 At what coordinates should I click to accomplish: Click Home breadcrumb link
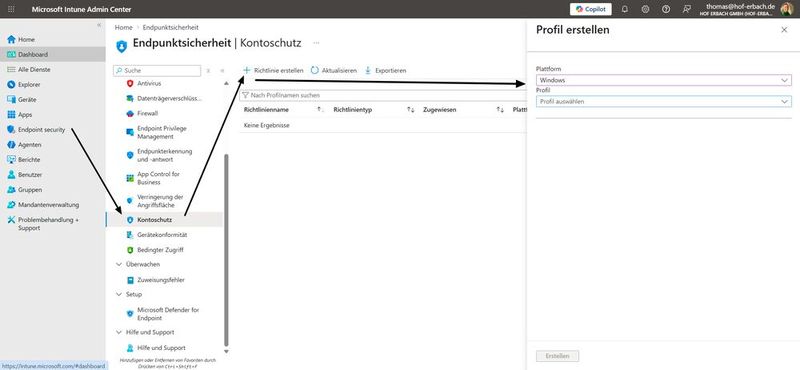click(x=123, y=28)
